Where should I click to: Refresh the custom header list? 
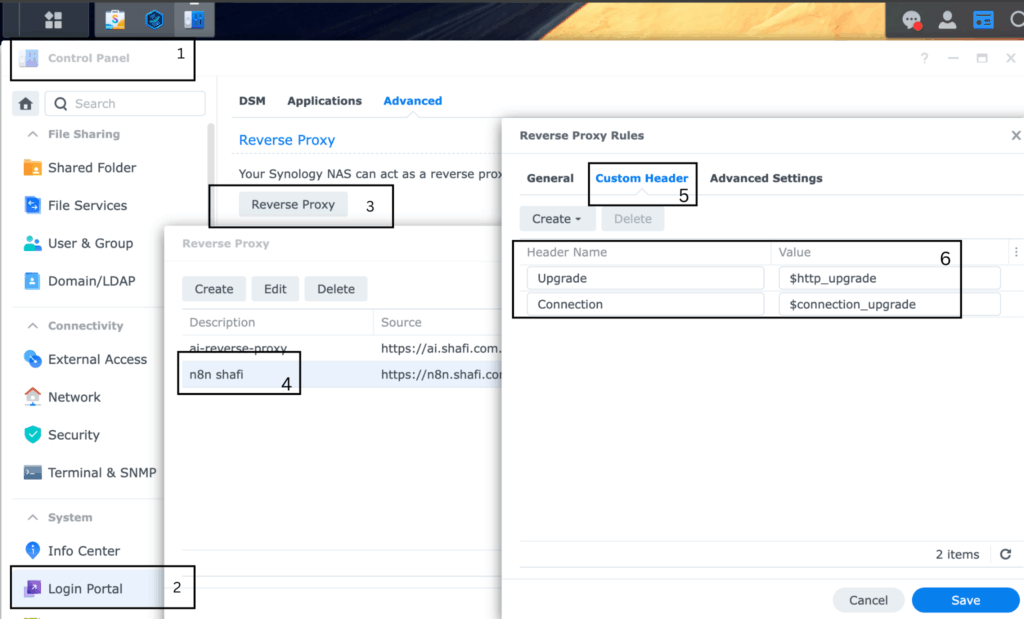click(x=1005, y=554)
